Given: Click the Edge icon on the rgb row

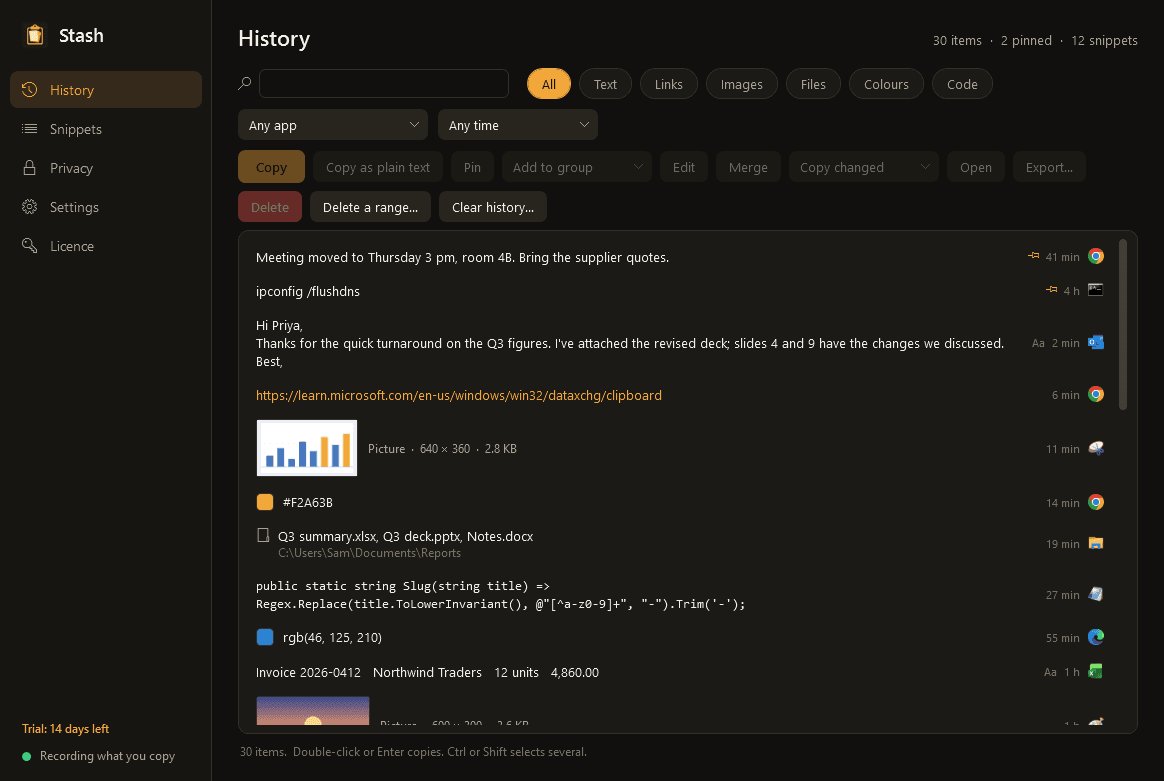Looking at the screenshot, I should tap(1096, 637).
